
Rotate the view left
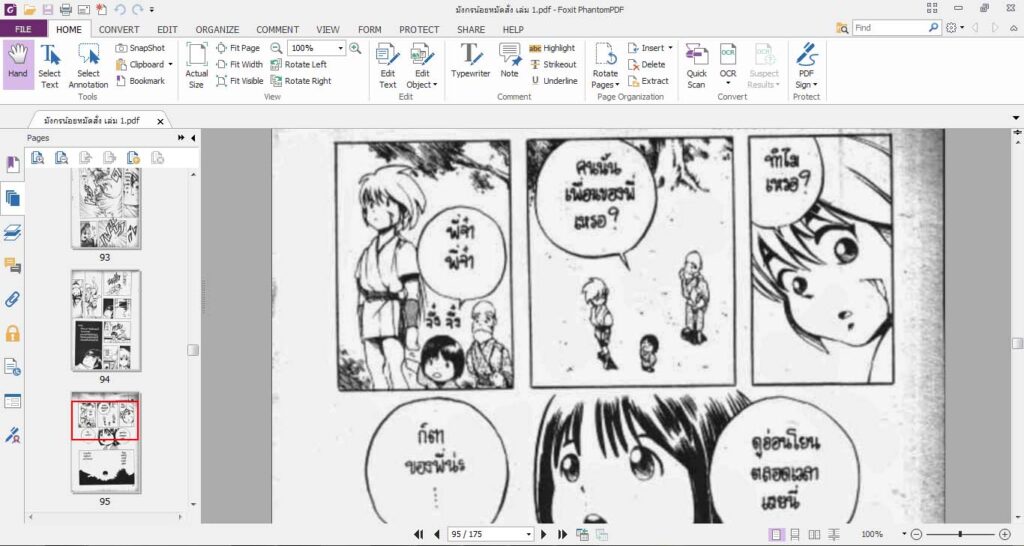pos(298,64)
